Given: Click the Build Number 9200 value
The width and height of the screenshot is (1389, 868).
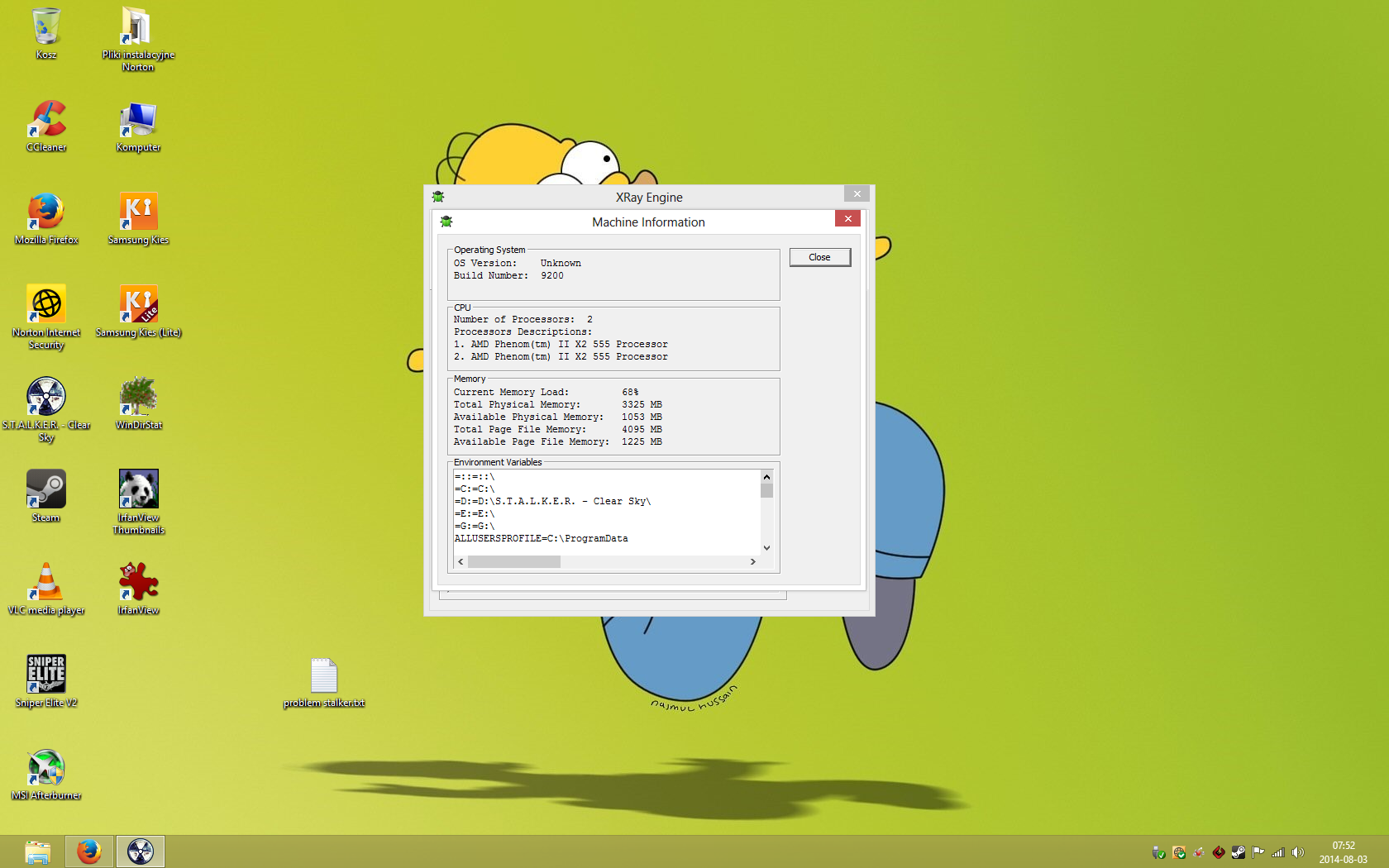Looking at the screenshot, I should click(552, 276).
